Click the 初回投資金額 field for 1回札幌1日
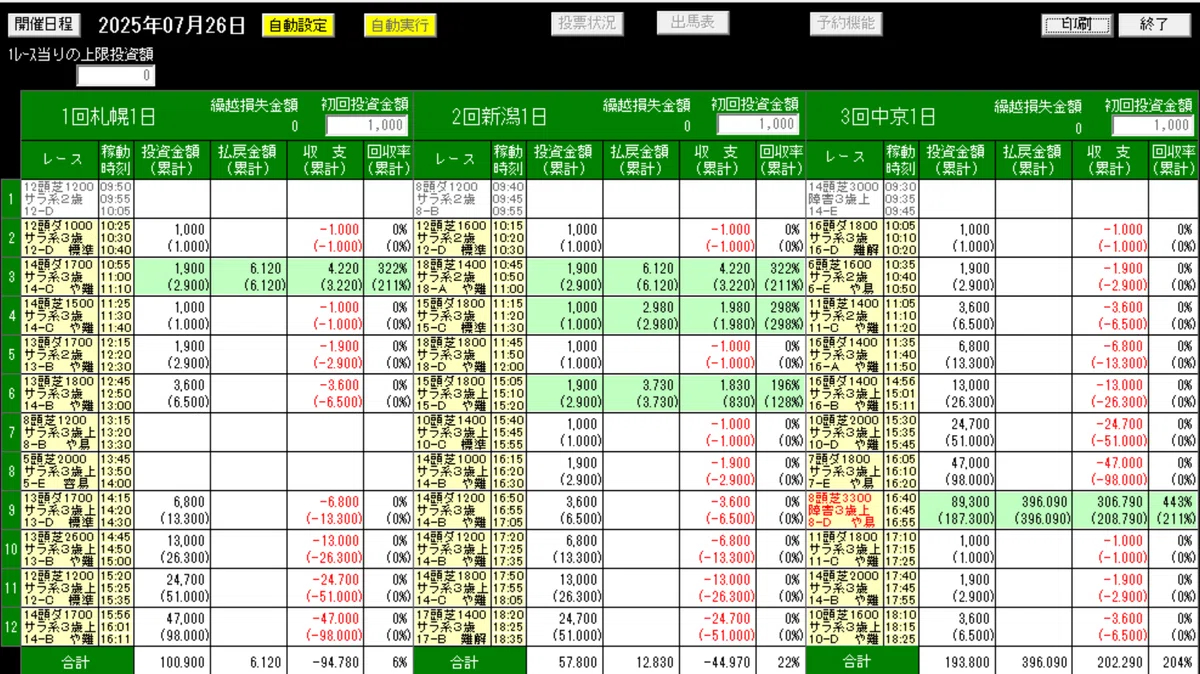The image size is (1200, 674). (x=369, y=123)
